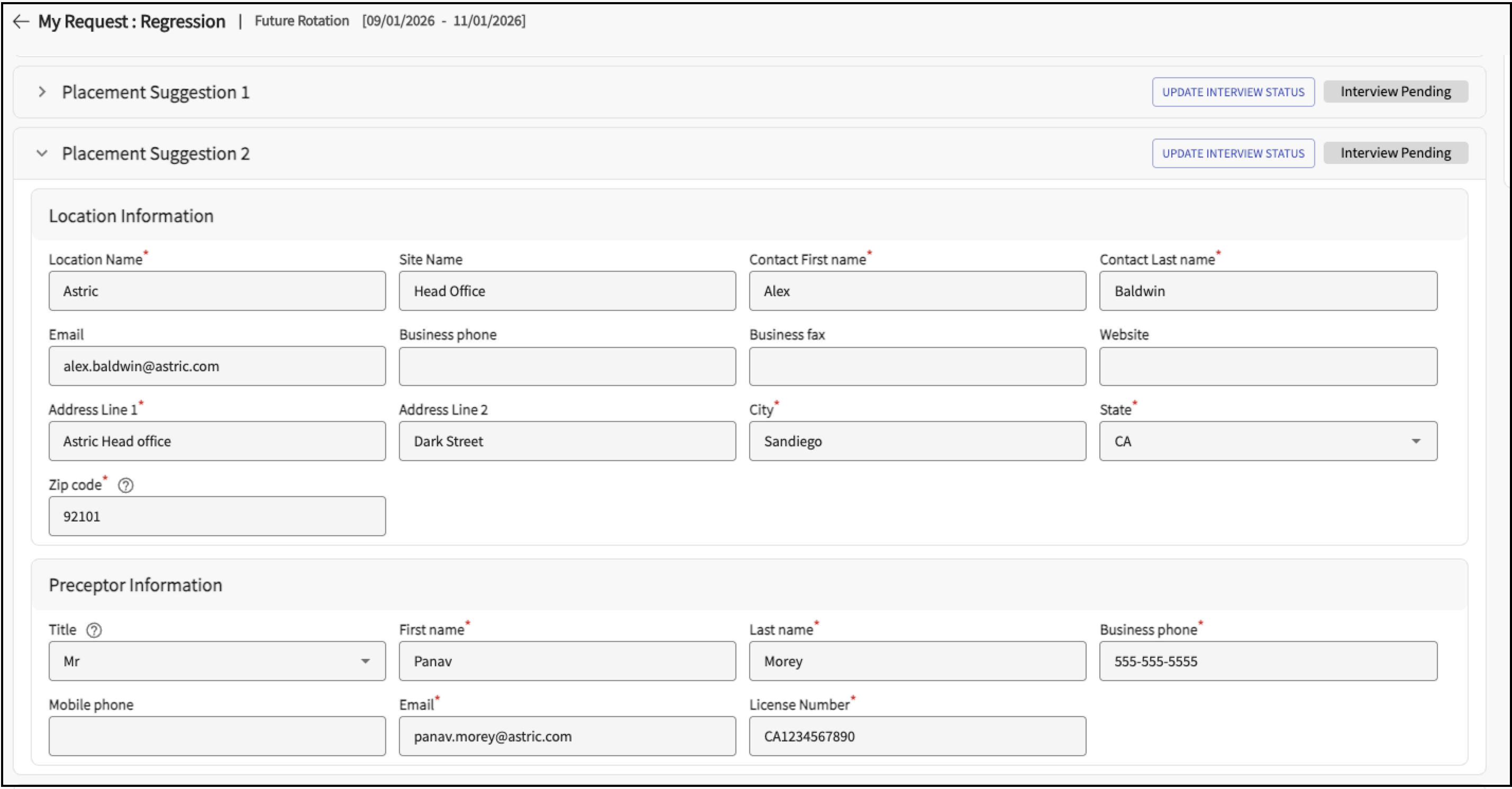The image size is (1512, 789).
Task: Click the rotation date range 09/01/2026 - 11/01/2026
Action: [x=444, y=21]
